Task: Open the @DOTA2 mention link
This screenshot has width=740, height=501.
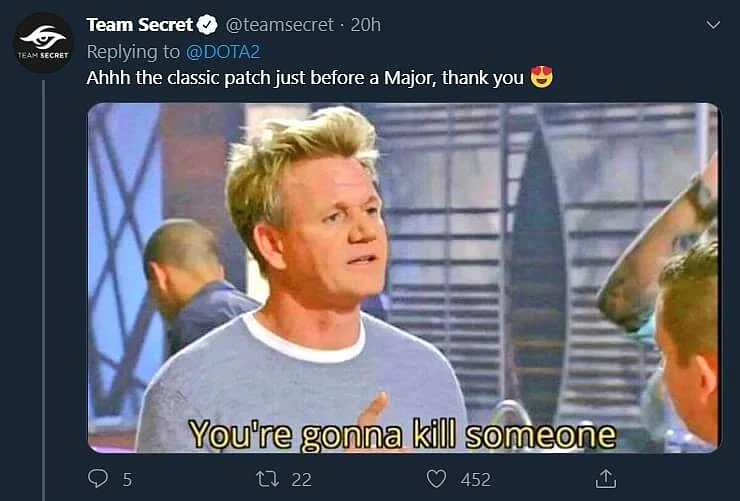Action: pos(223,52)
